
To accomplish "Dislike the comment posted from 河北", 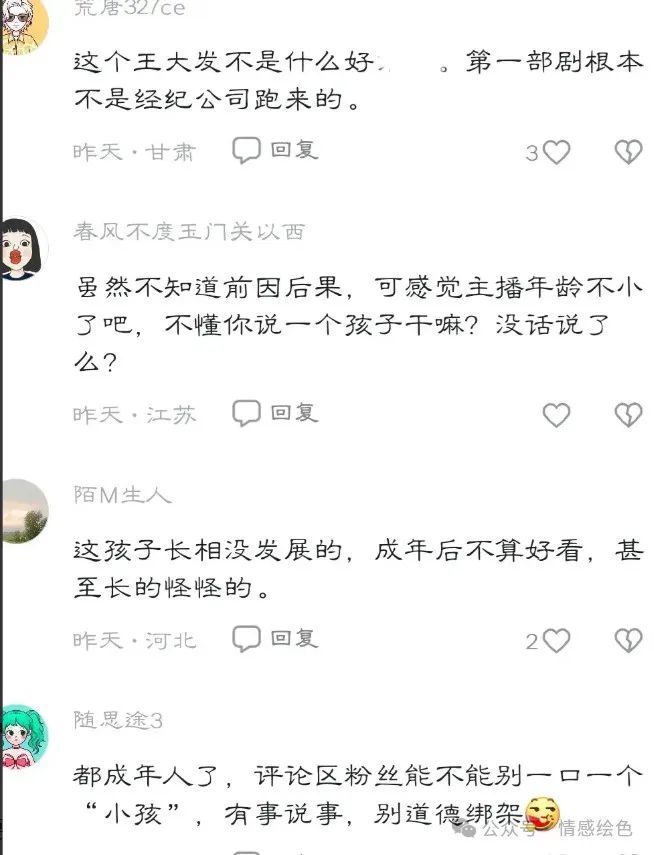I will click(x=628, y=641).
